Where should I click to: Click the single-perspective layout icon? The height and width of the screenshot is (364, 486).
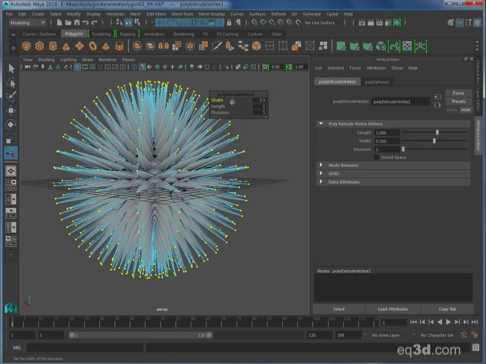coord(11,171)
